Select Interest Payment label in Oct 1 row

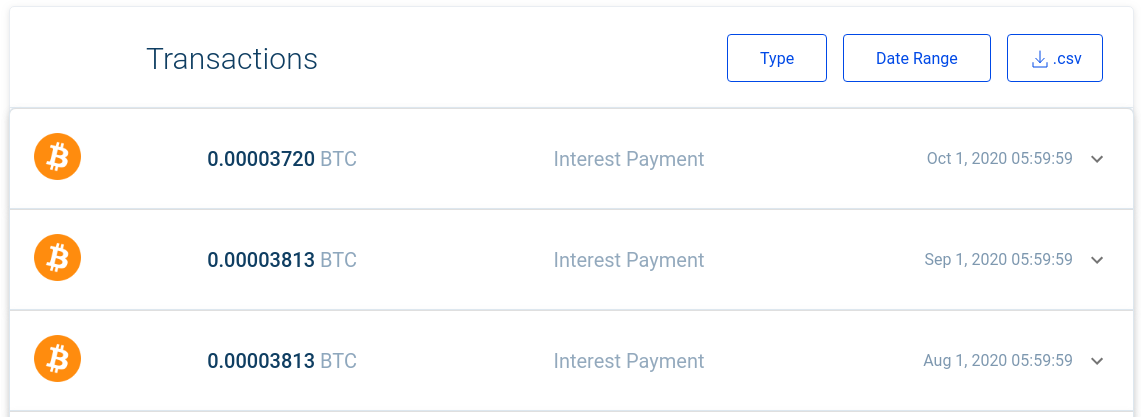(x=629, y=159)
